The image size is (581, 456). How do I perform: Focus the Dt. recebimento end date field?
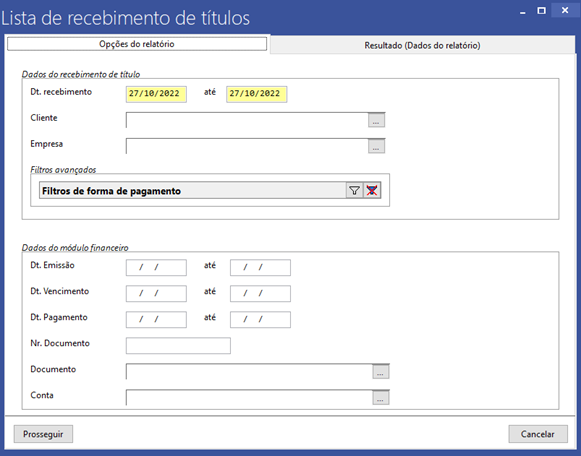tap(256, 94)
